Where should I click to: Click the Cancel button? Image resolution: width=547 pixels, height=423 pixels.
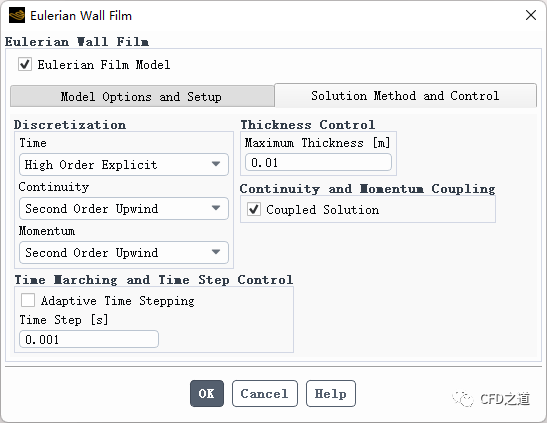coord(265,393)
